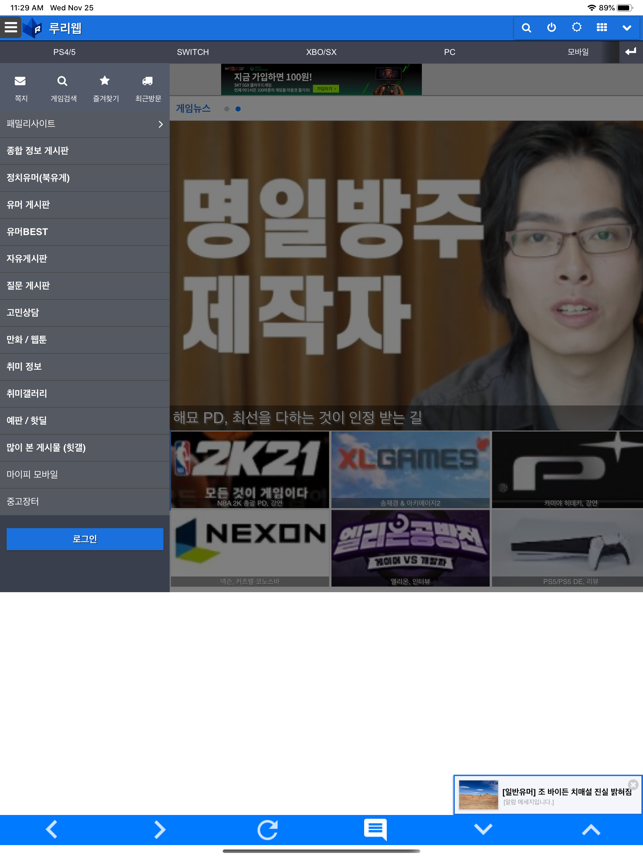Select the SWITCH tab
This screenshot has width=643, height=858.
[x=193, y=52]
